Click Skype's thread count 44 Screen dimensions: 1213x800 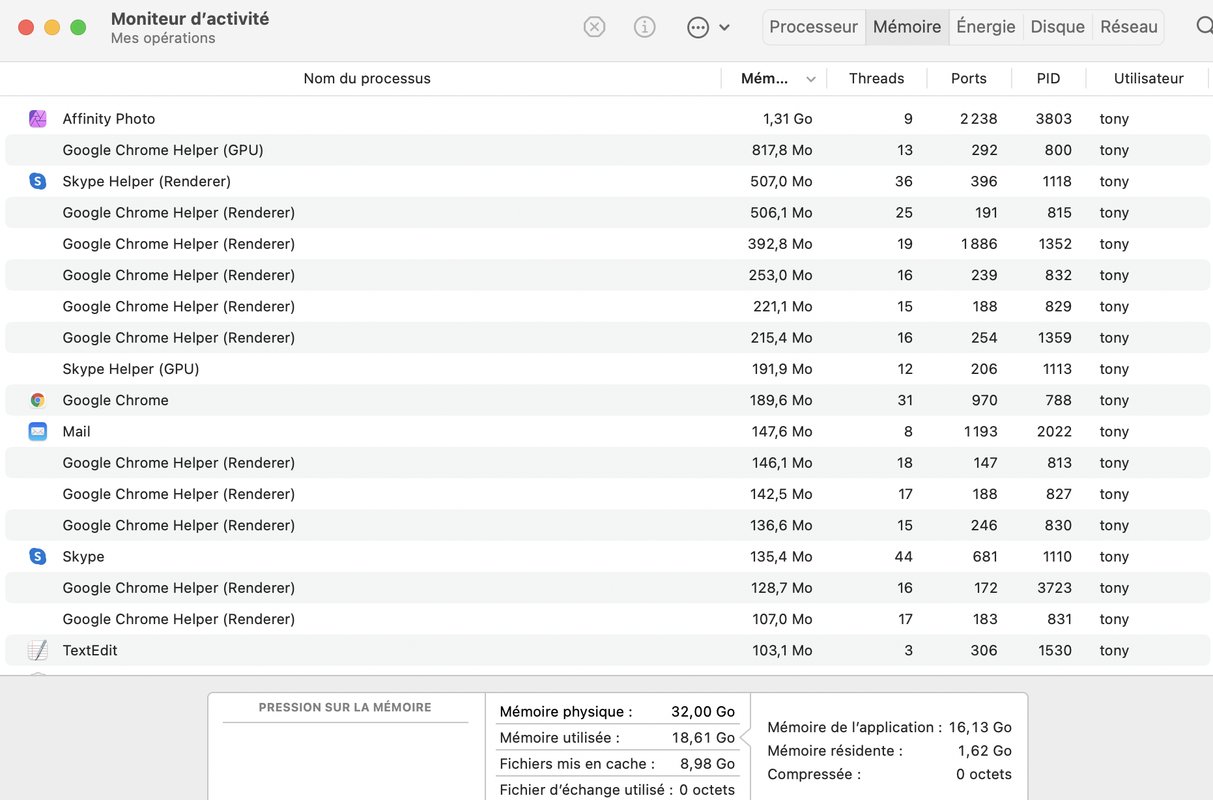[903, 556]
